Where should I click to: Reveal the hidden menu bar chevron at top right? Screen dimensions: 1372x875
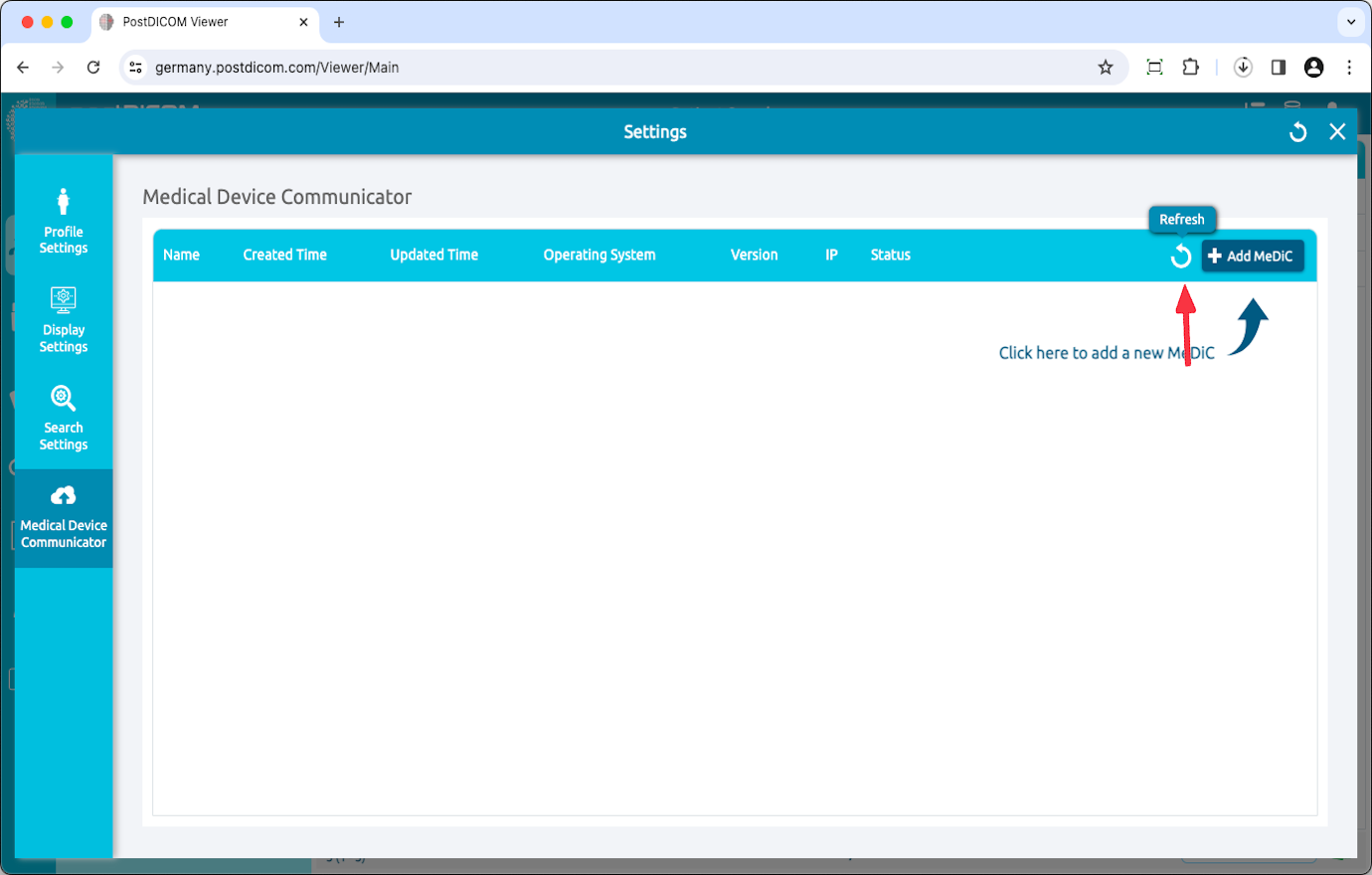[1350, 21]
